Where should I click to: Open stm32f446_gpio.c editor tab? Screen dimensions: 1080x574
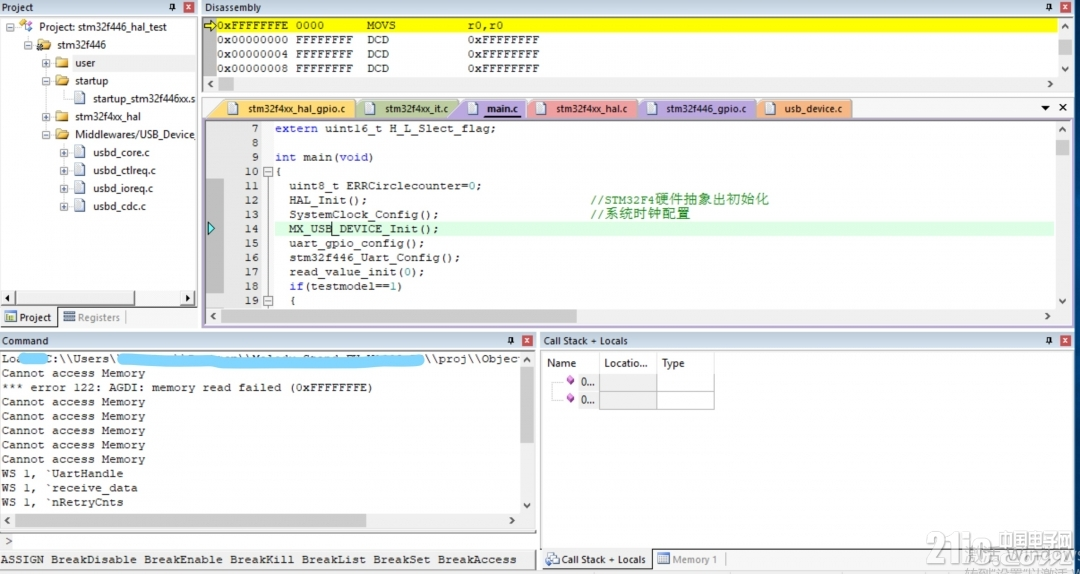point(698,109)
